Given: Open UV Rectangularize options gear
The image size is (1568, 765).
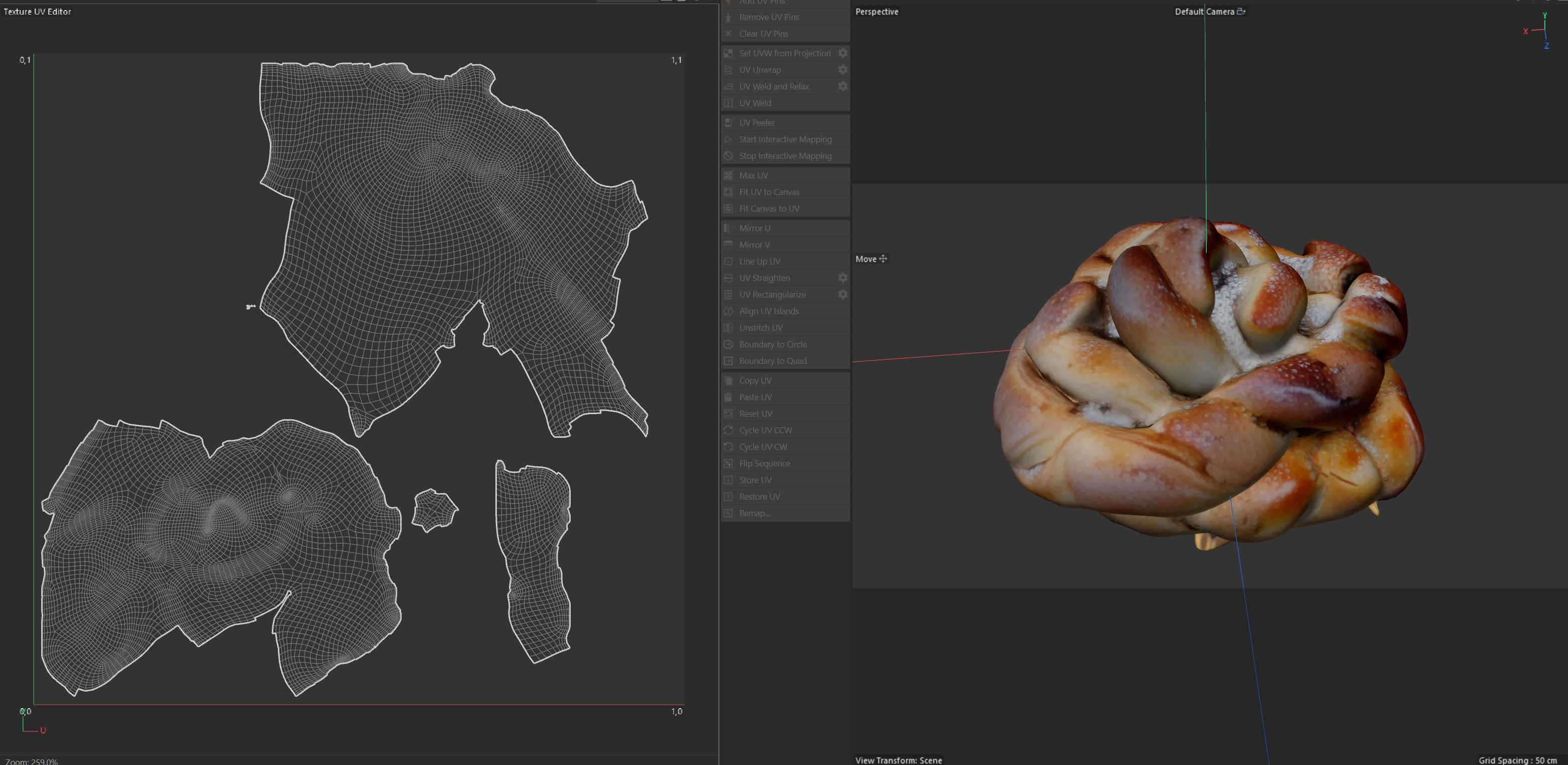Looking at the screenshot, I should [843, 295].
